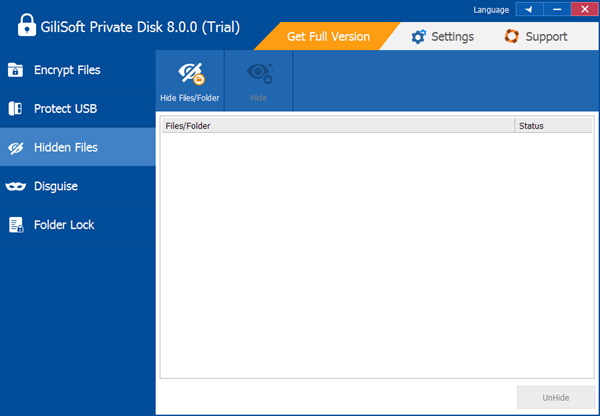Click the arrow button beside Language
Image resolution: width=600 pixels, height=416 pixels.
tap(530, 9)
